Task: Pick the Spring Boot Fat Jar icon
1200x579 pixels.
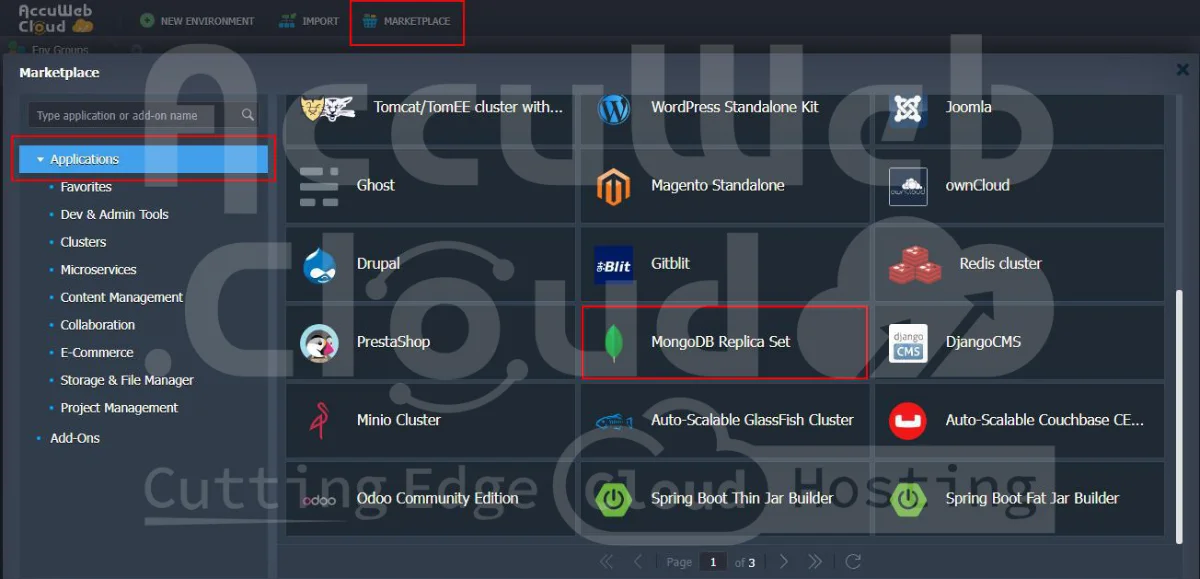Action: tap(908, 498)
